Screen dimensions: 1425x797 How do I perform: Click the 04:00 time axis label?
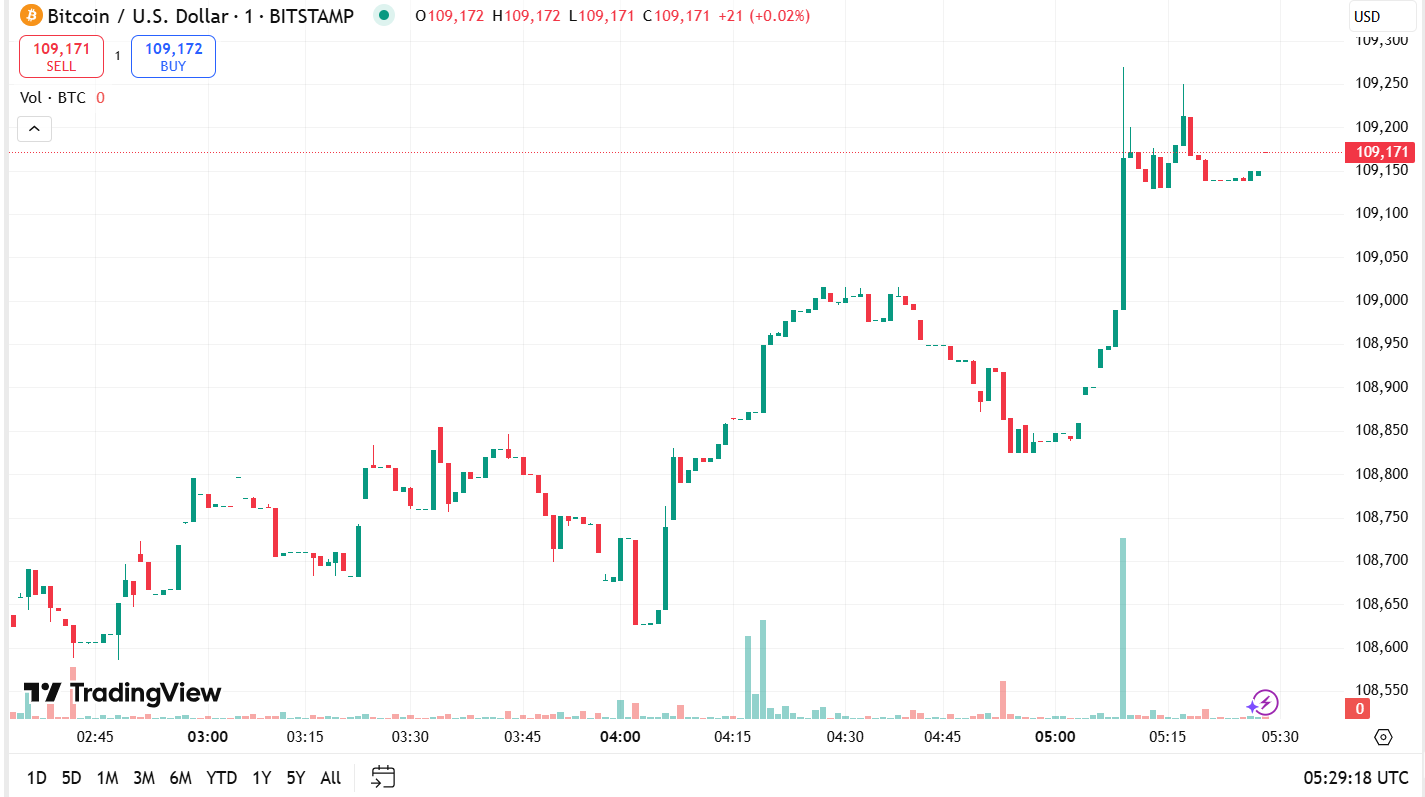[619, 737]
